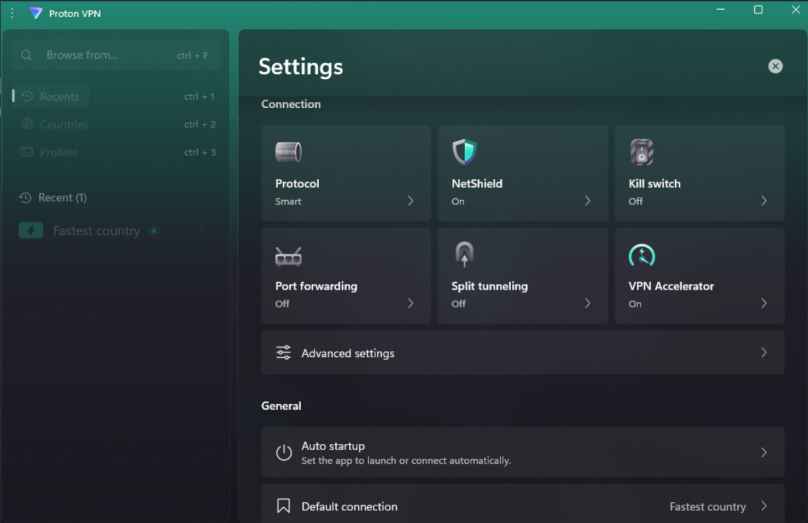This screenshot has width=808, height=523.
Task: Click the Split tunneling icon
Action: point(464,255)
